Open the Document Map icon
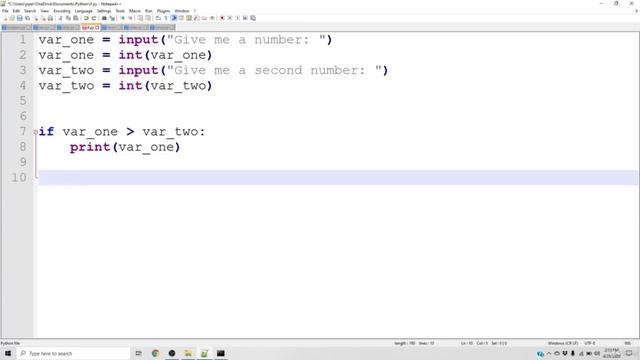640x360 pixels. coord(189,18)
